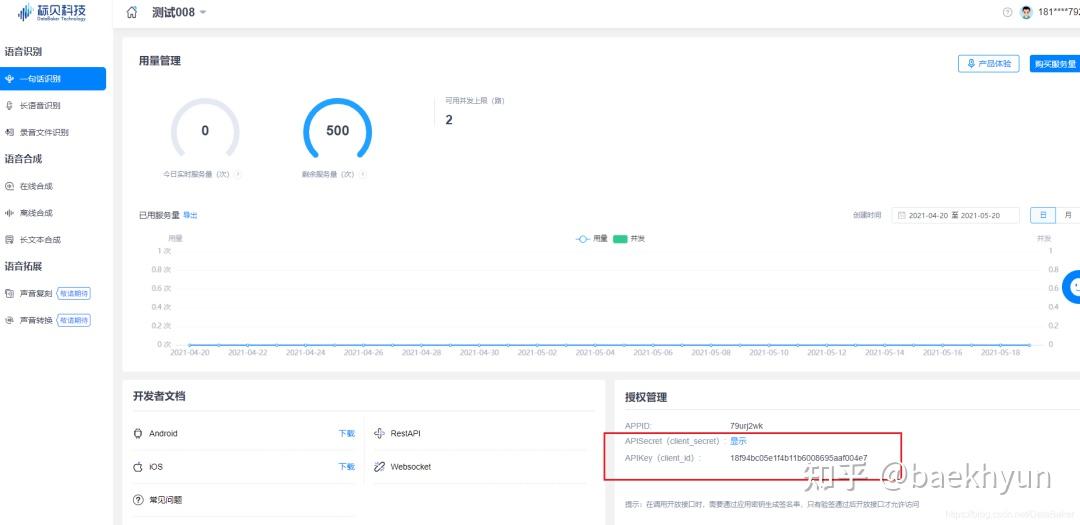Click the remaining quota 500 gauge
This screenshot has width=1080, height=525.
(x=338, y=131)
